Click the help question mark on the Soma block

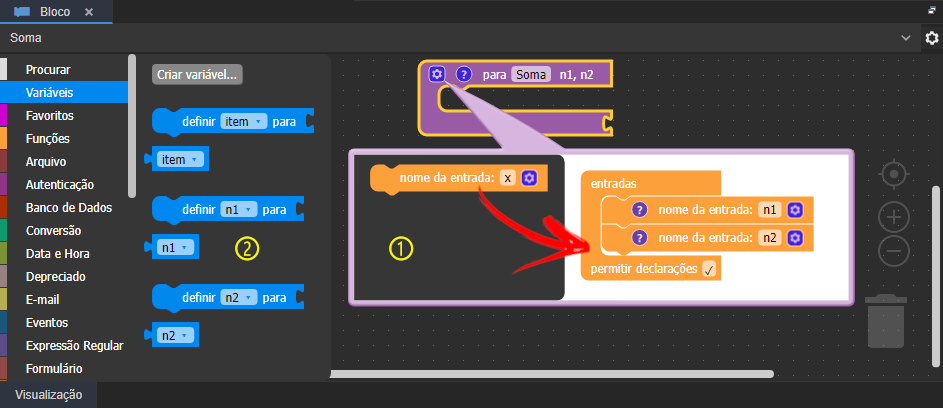pyautogui.click(x=463, y=75)
